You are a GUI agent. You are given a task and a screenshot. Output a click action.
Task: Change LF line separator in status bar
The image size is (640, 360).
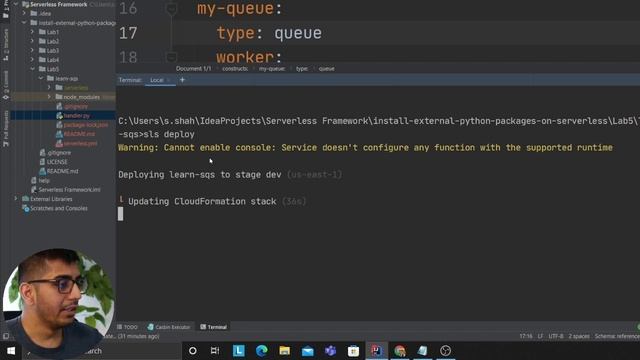pos(540,336)
